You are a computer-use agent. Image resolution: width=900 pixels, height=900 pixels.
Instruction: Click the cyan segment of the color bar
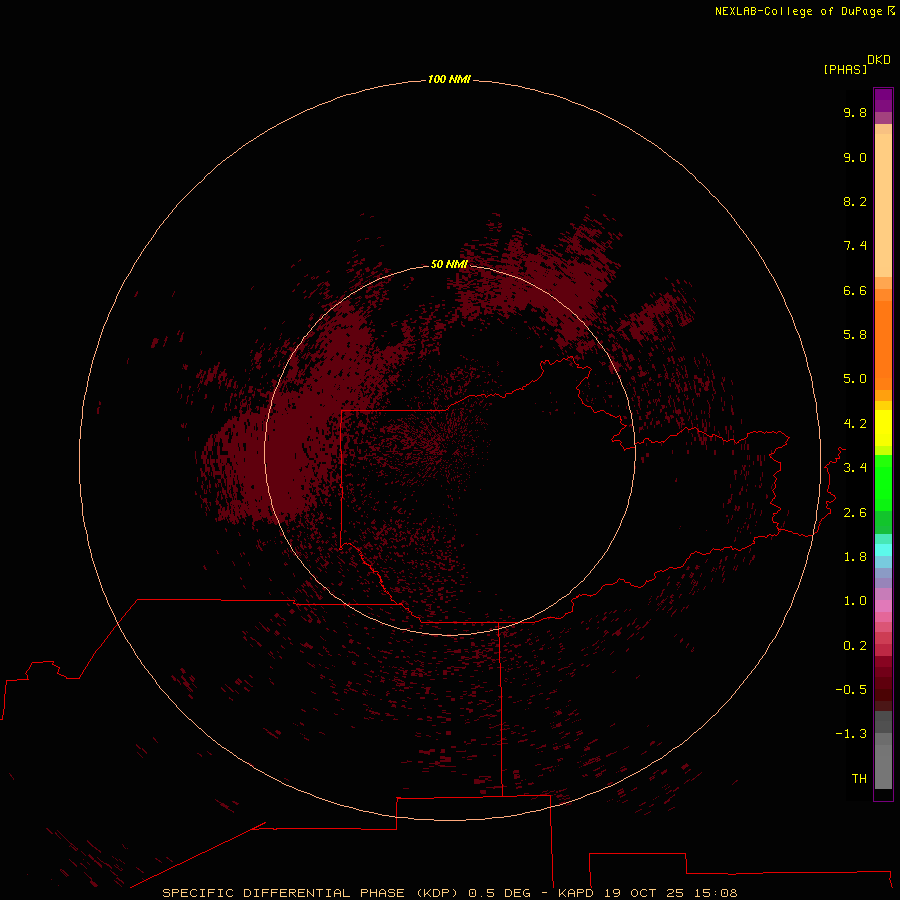click(x=883, y=550)
